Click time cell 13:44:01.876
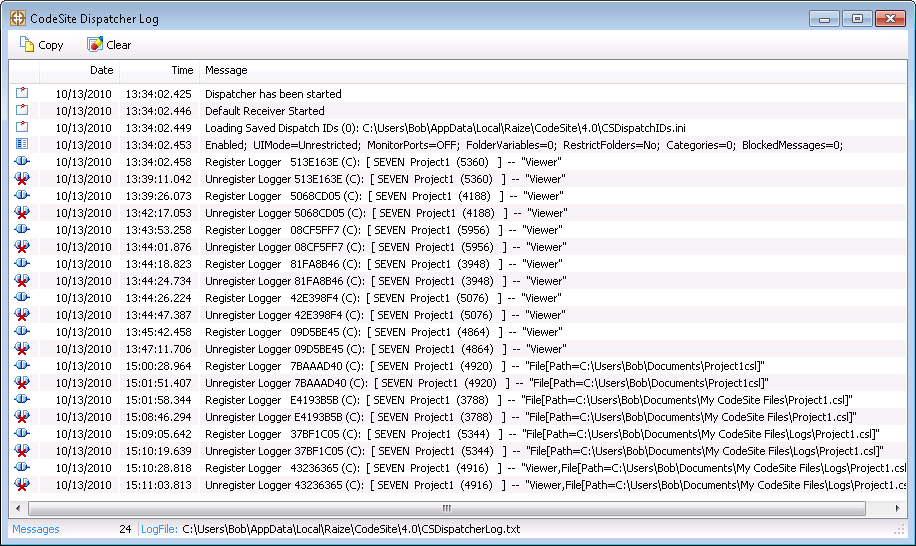Image resolution: width=916 pixels, height=546 pixels. pos(158,247)
